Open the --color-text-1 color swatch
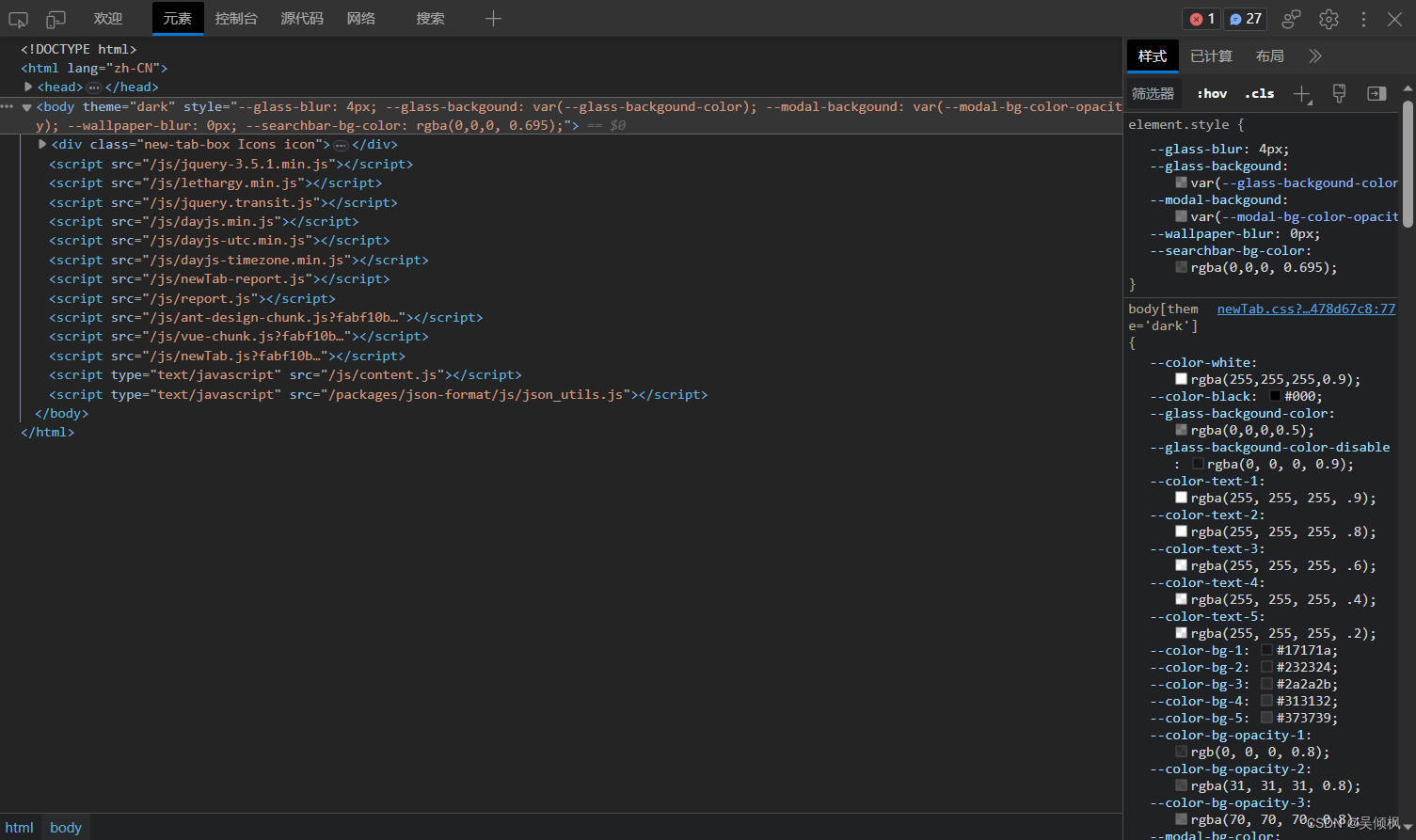Image resolution: width=1416 pixels, height=840 pixels. (1181, 498)
